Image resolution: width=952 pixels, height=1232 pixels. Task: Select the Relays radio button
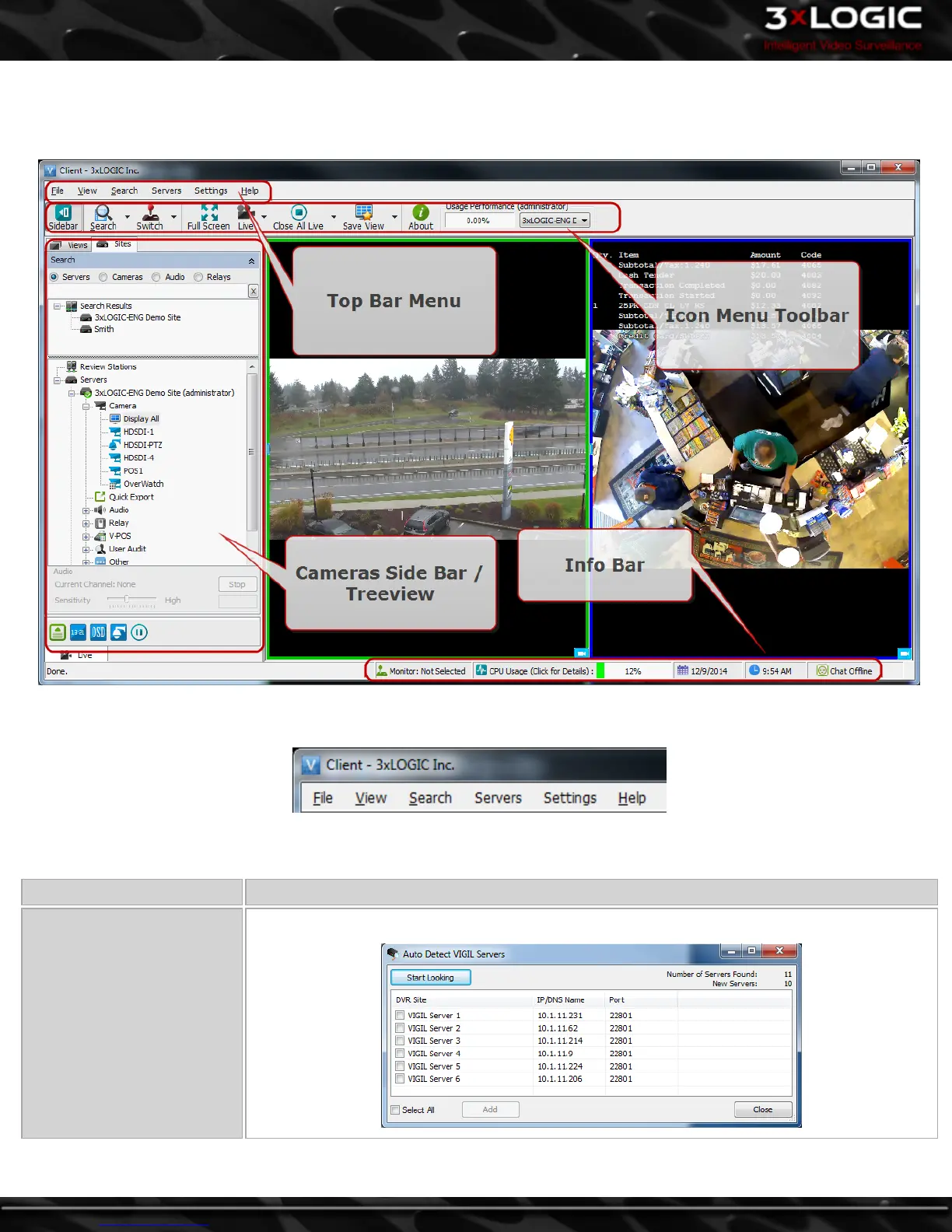[198, 277]
